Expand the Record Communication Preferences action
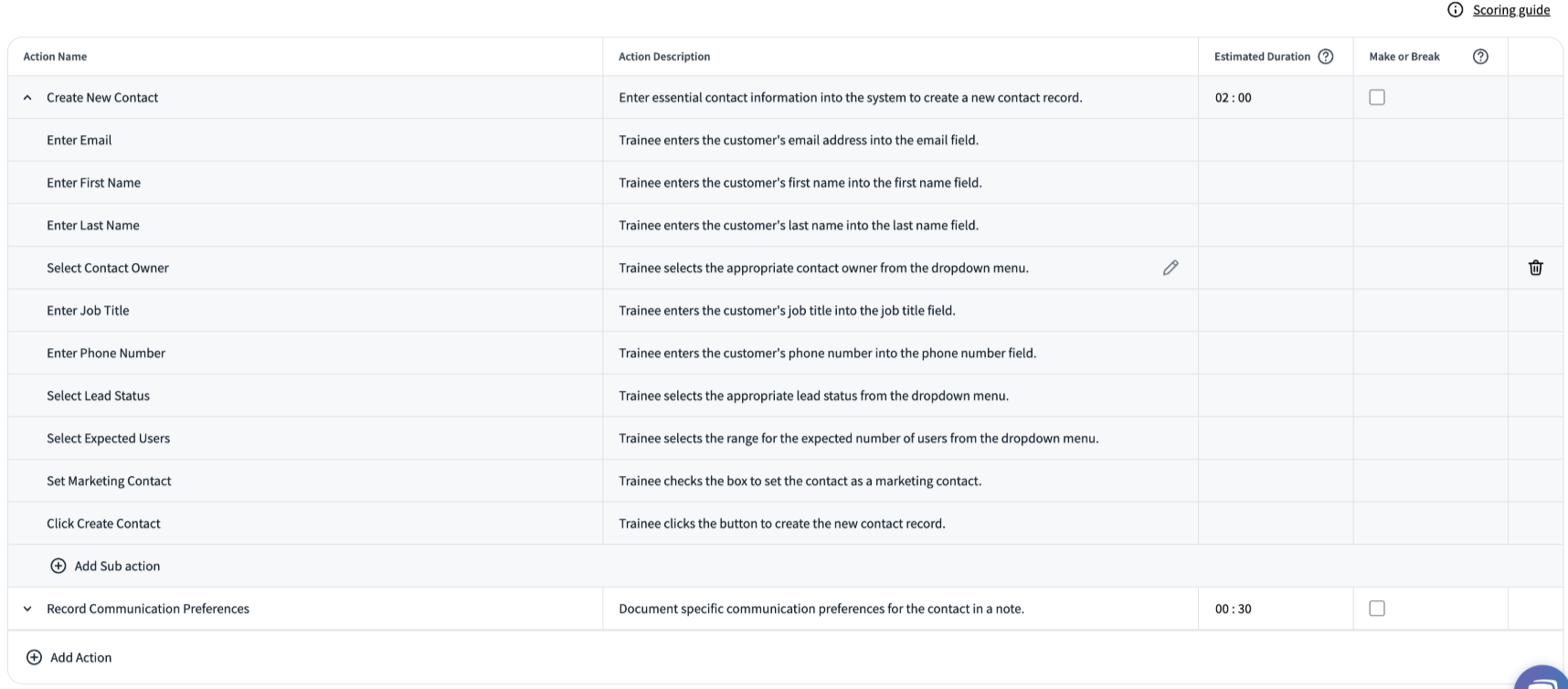Viewport: 1568px width, 689px height. pyautogui.click(x=27, y=609)
